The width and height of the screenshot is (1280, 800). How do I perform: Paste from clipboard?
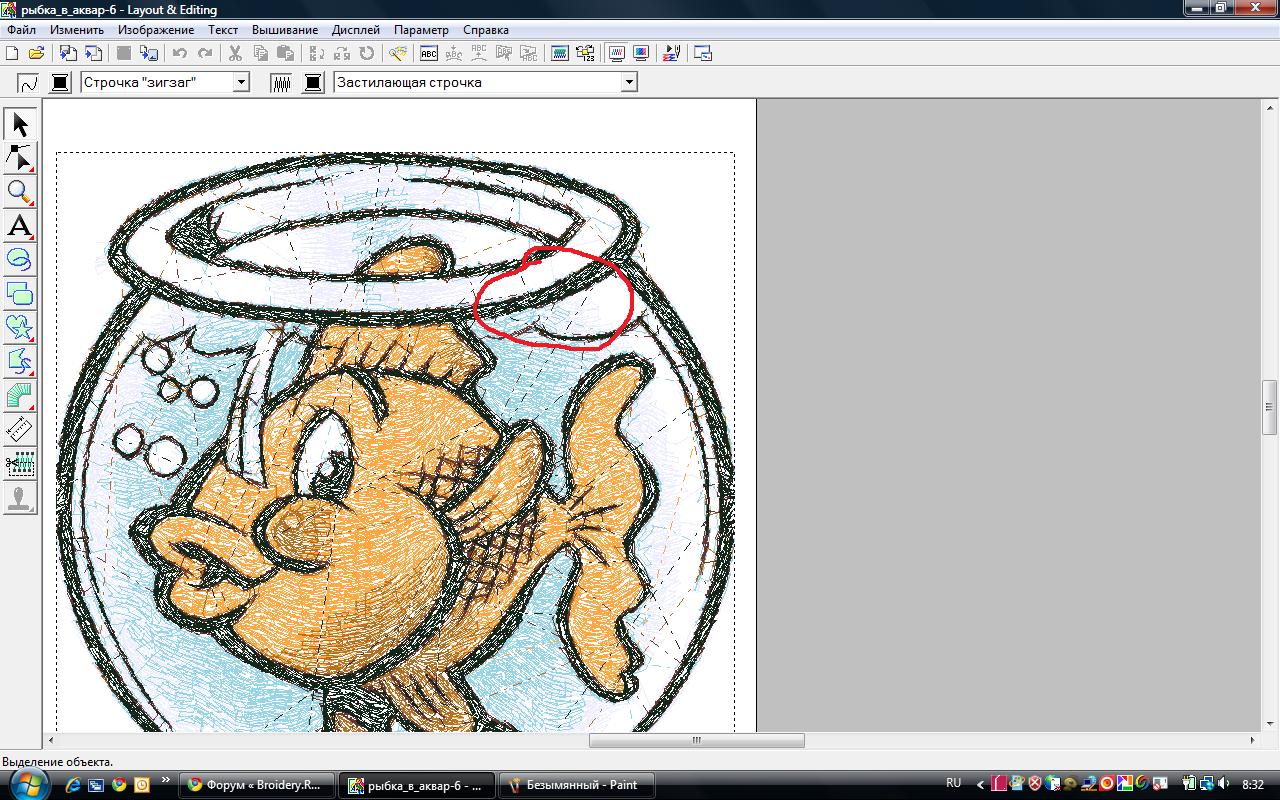point(285,54)
